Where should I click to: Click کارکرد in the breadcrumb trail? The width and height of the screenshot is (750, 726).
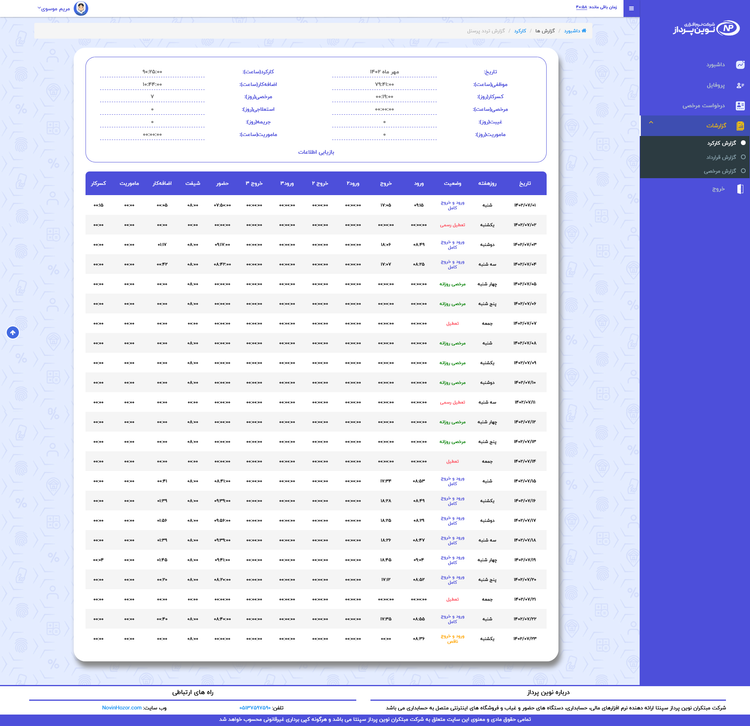[521, 31]
